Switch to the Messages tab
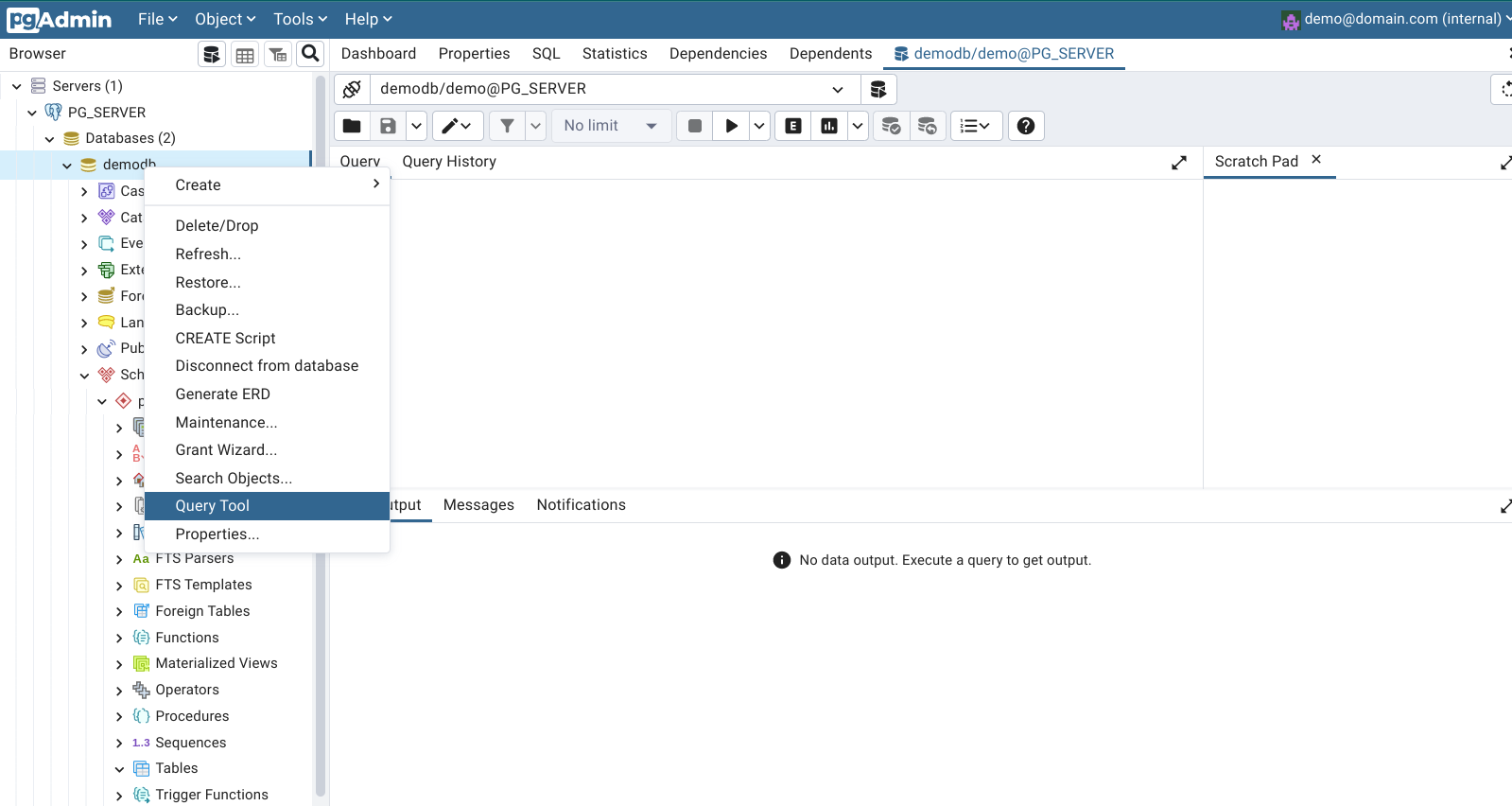Screen dimensions: 1512x806 coord(478,505)
